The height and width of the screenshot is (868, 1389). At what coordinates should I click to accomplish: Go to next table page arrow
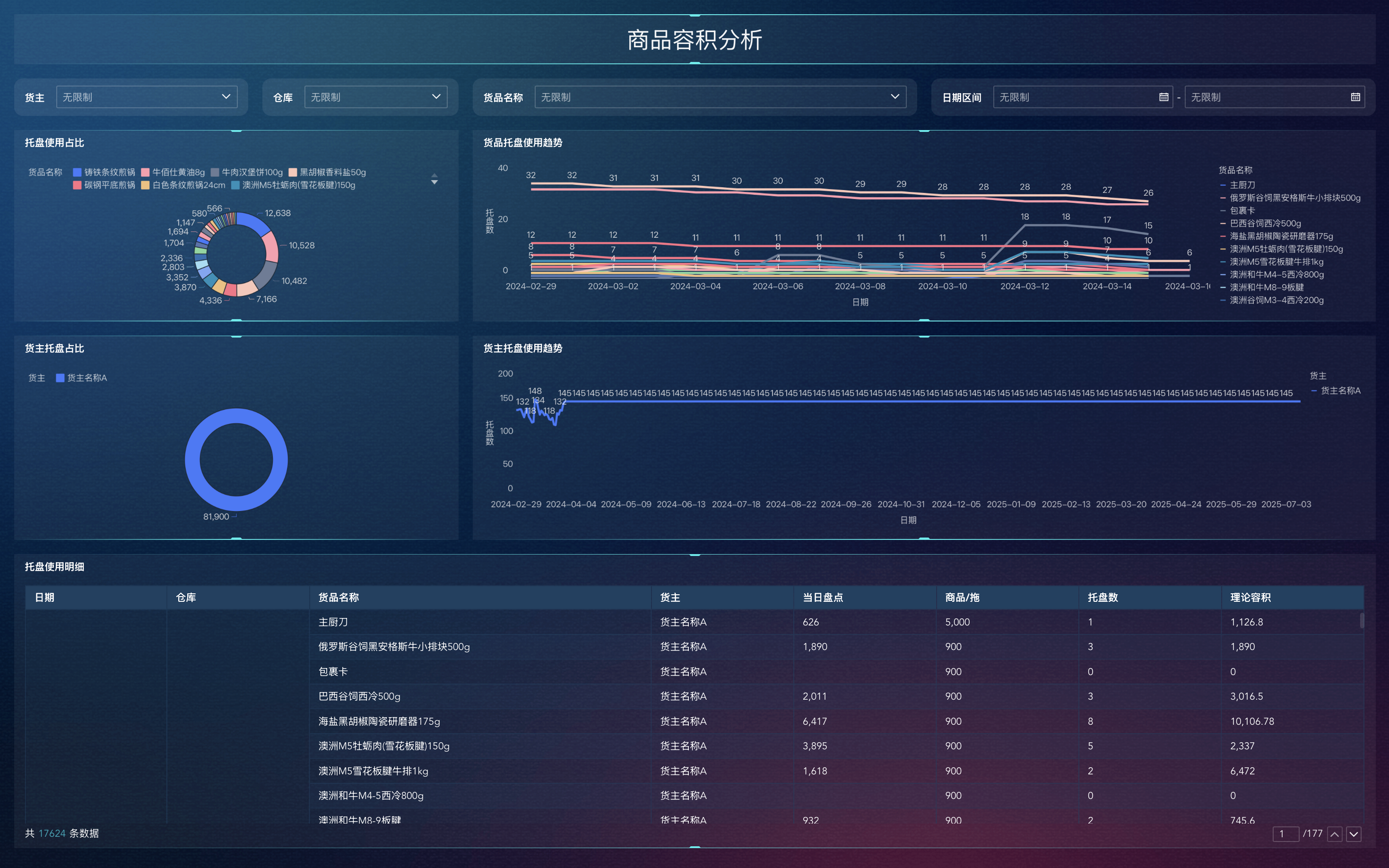(1354, 834)
